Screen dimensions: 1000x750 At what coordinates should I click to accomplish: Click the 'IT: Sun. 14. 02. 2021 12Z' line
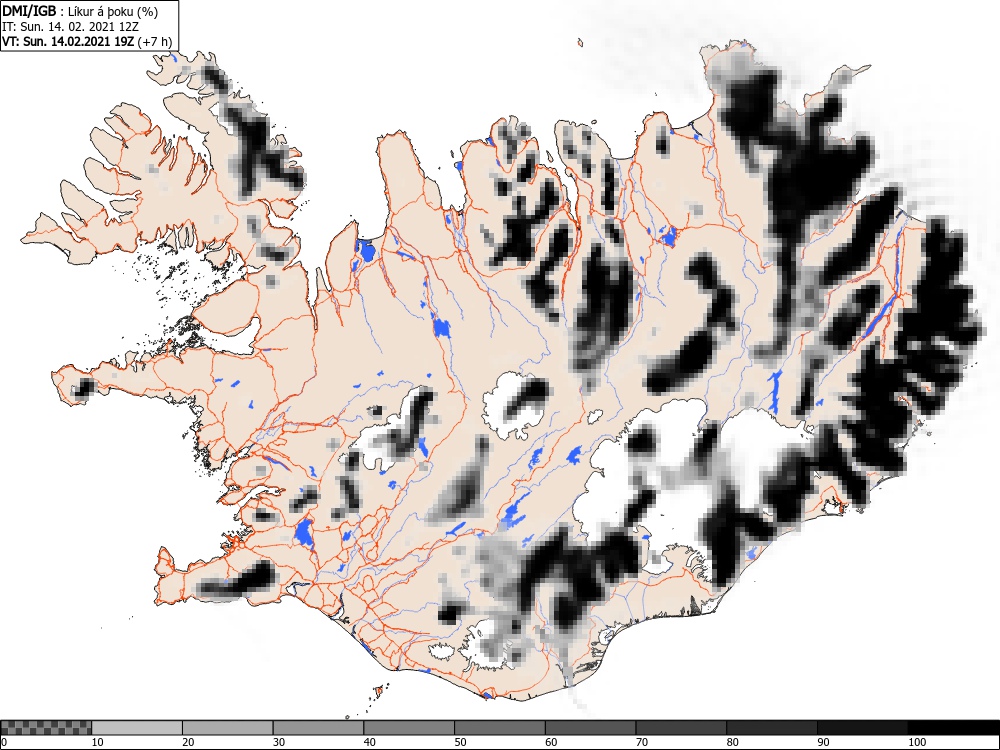[71, 27]
